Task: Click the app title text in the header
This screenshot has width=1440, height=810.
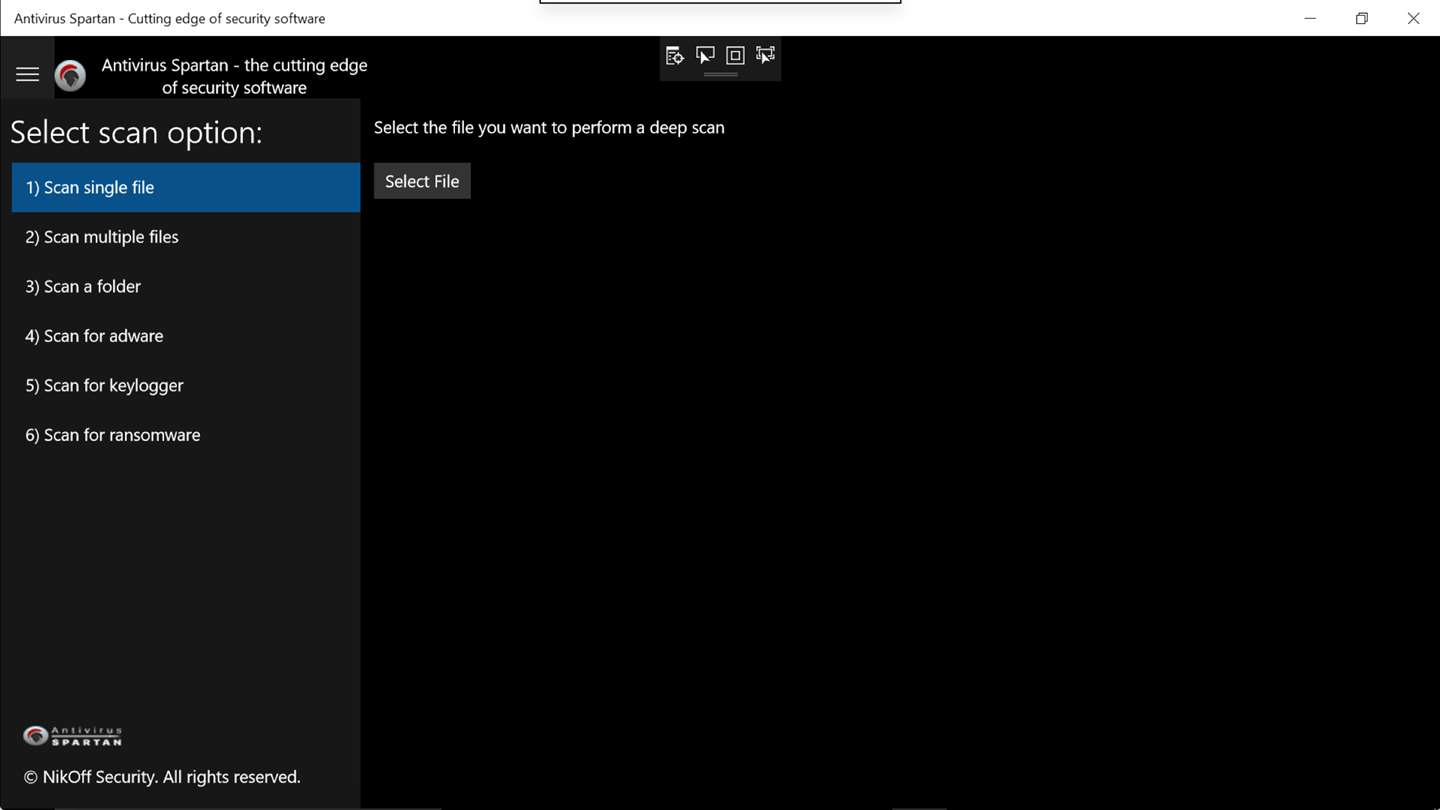Action: click(x=235, y=76)
